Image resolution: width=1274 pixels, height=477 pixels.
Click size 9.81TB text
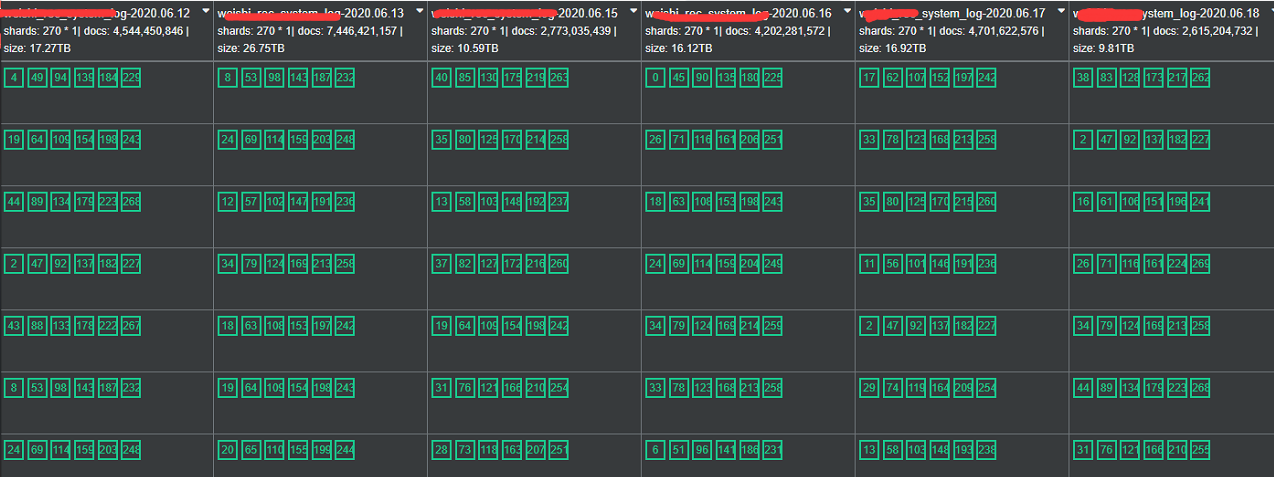tap(1104, 48)
